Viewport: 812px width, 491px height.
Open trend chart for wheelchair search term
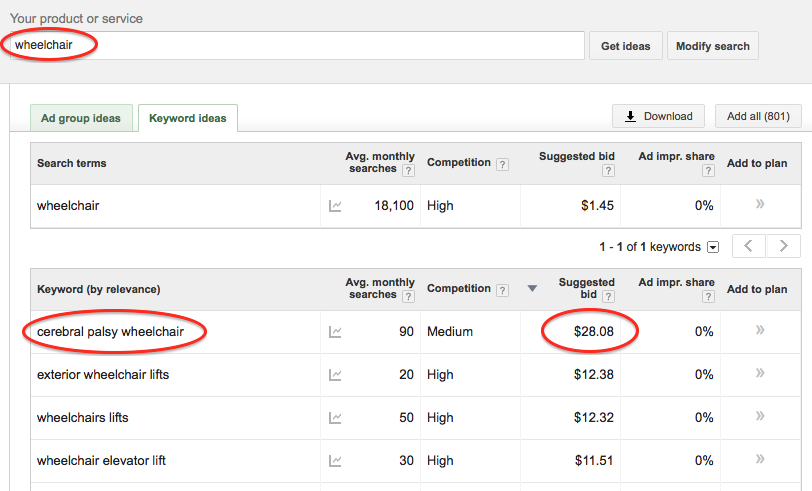[x=335, y=206]
